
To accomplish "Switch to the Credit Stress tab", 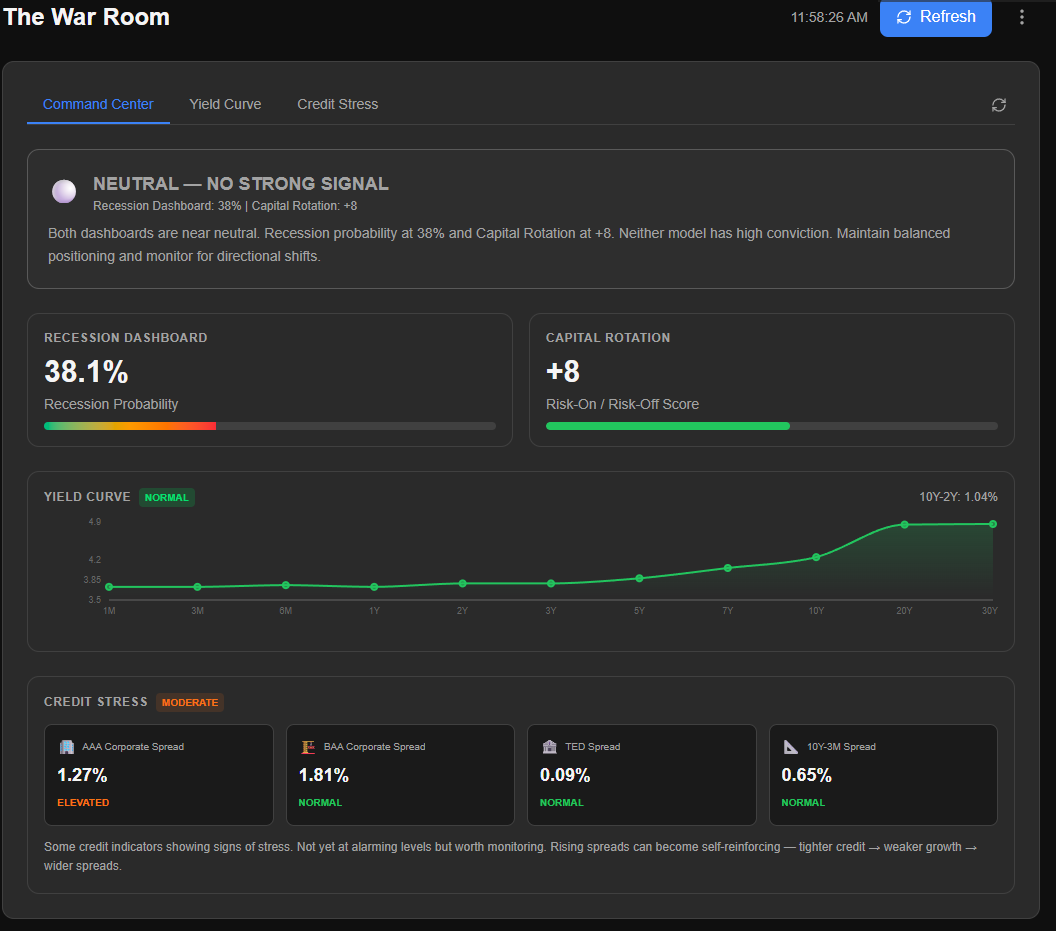I will [337, 104].
